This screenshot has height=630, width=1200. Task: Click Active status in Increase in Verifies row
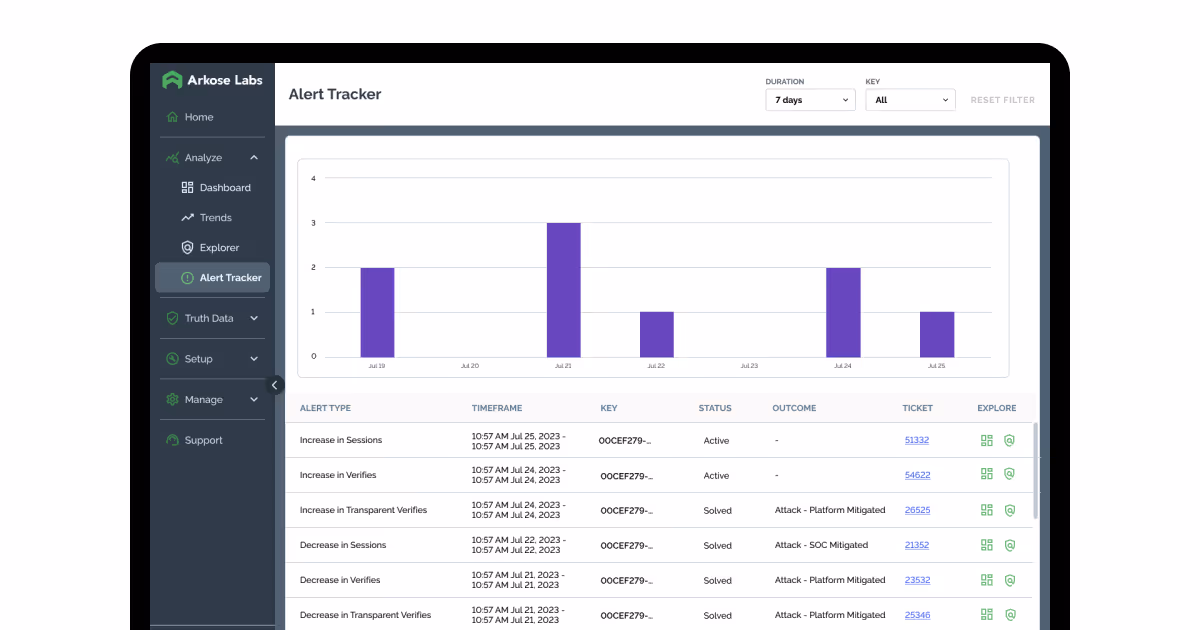click(716, 476)
